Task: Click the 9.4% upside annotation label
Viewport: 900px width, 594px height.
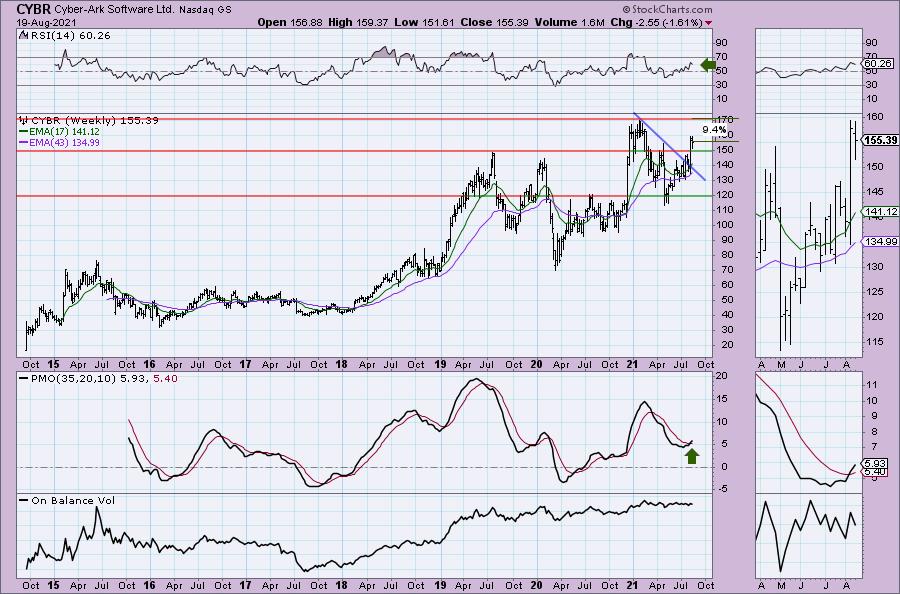Action: tap(713, 130)
